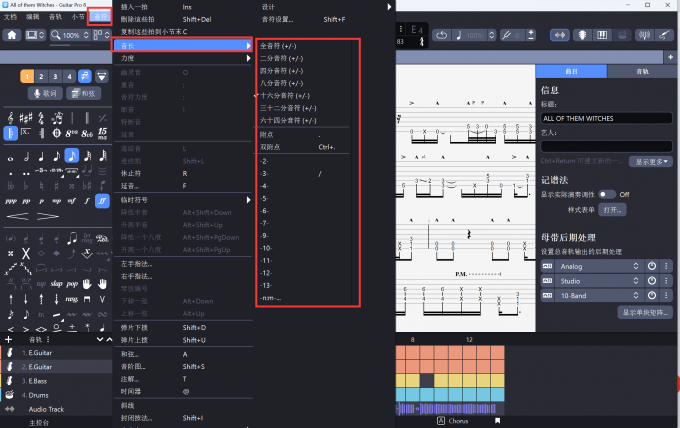This screenshot has height=428, width=680.
Task: Select the 3. E.Bass track row
Action: 56,381
